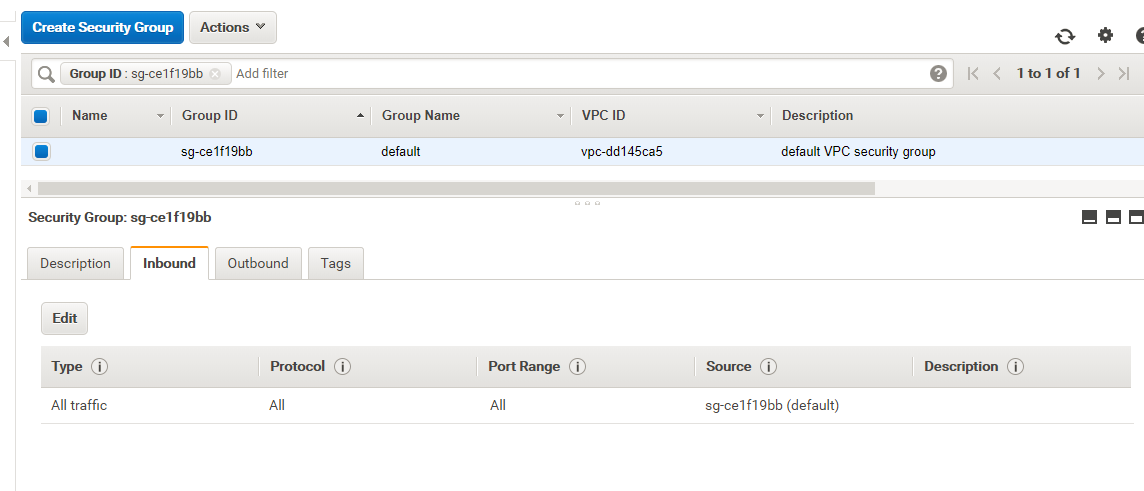
Task: Click the filter bar help question icon
Action: [938, 73]
